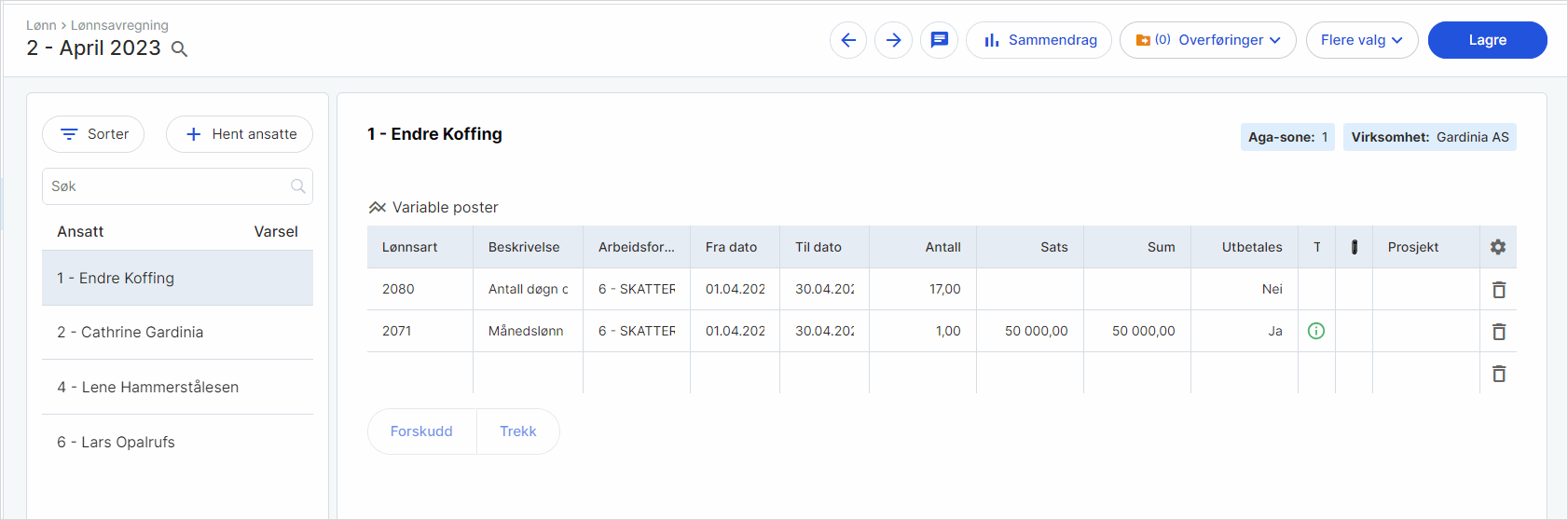Click the Hent ansatte button
Screen dimensions: 1568x520
pyautogui.click(x=240, y=134)
